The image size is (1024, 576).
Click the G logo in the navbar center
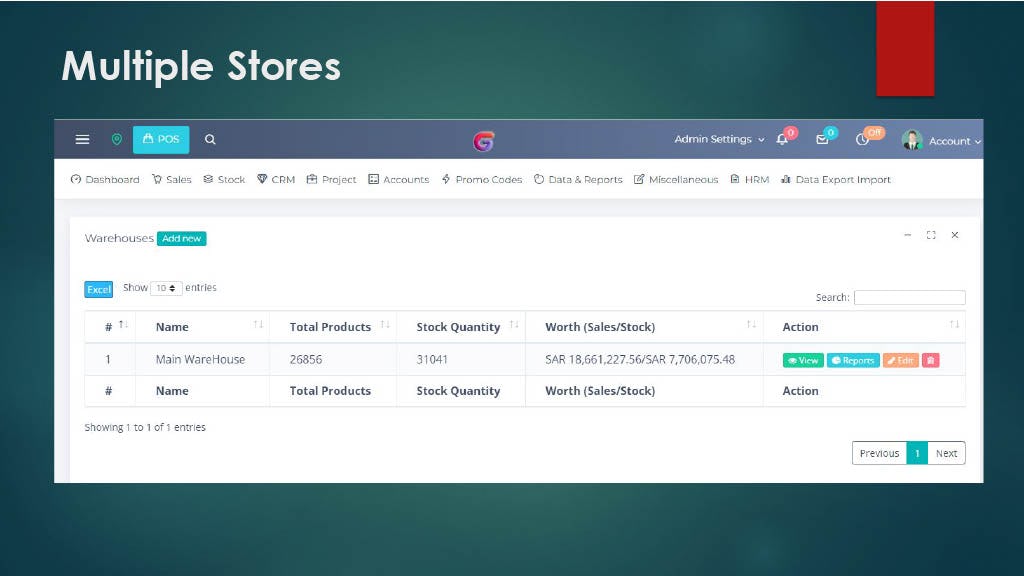click(483, 141)
